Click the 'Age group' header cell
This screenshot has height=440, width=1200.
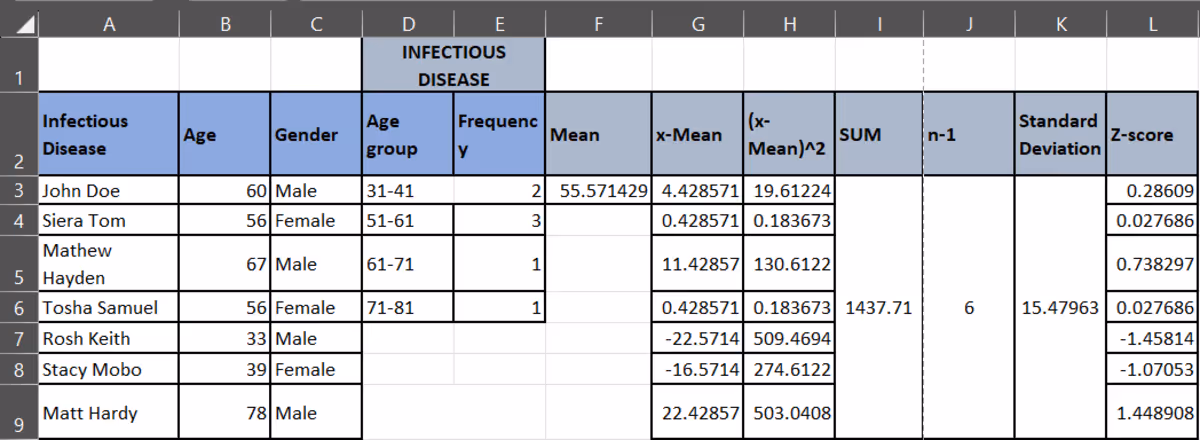point(407,134)
